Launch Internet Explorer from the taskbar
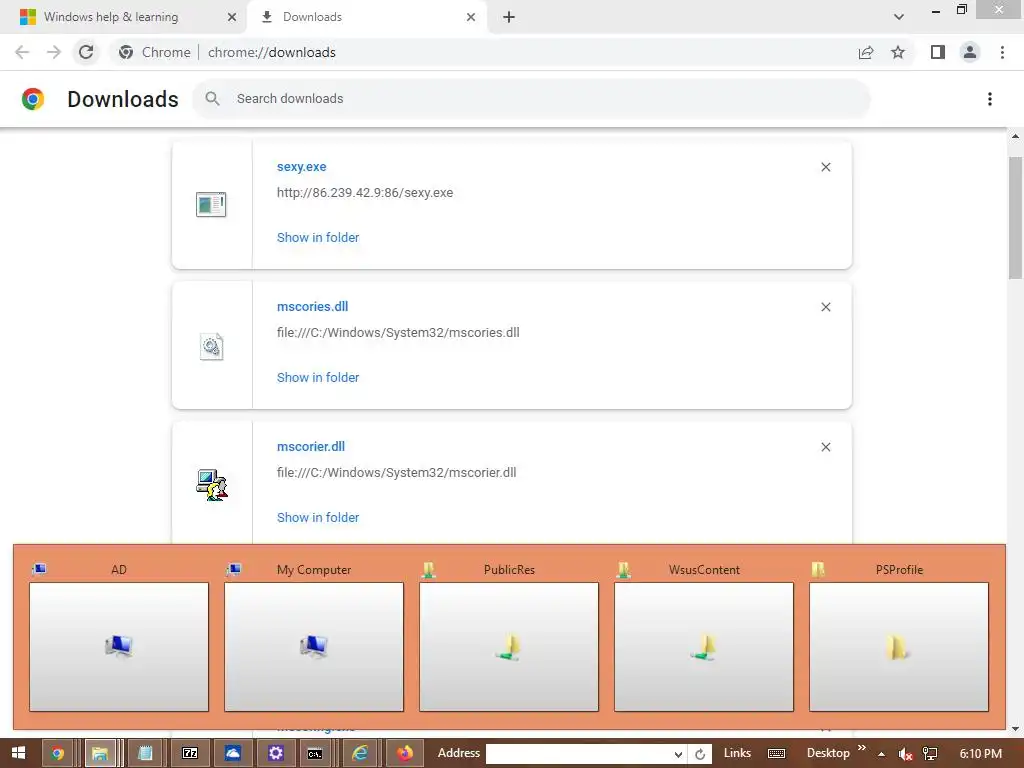 [360, 754]
